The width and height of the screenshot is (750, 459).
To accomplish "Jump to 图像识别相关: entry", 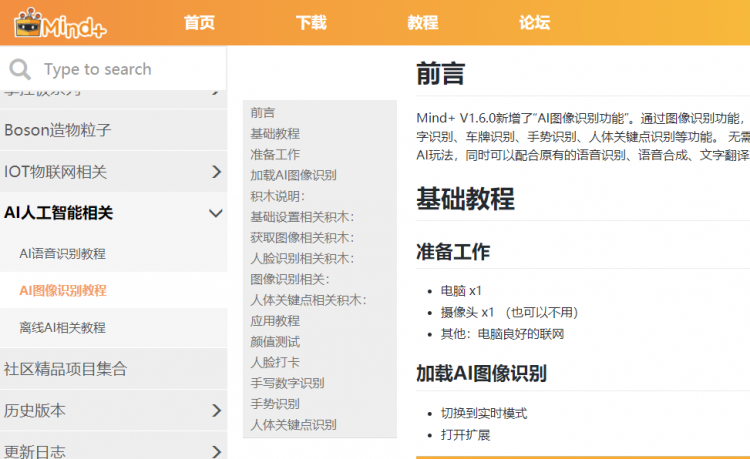I will coord(290,279).
